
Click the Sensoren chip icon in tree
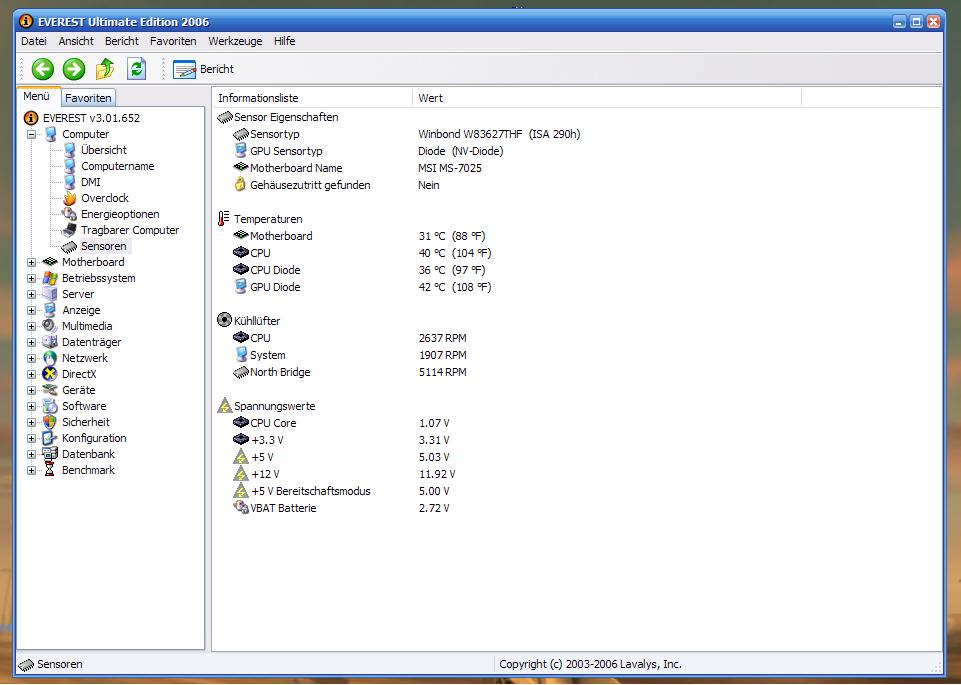(69, 246)
